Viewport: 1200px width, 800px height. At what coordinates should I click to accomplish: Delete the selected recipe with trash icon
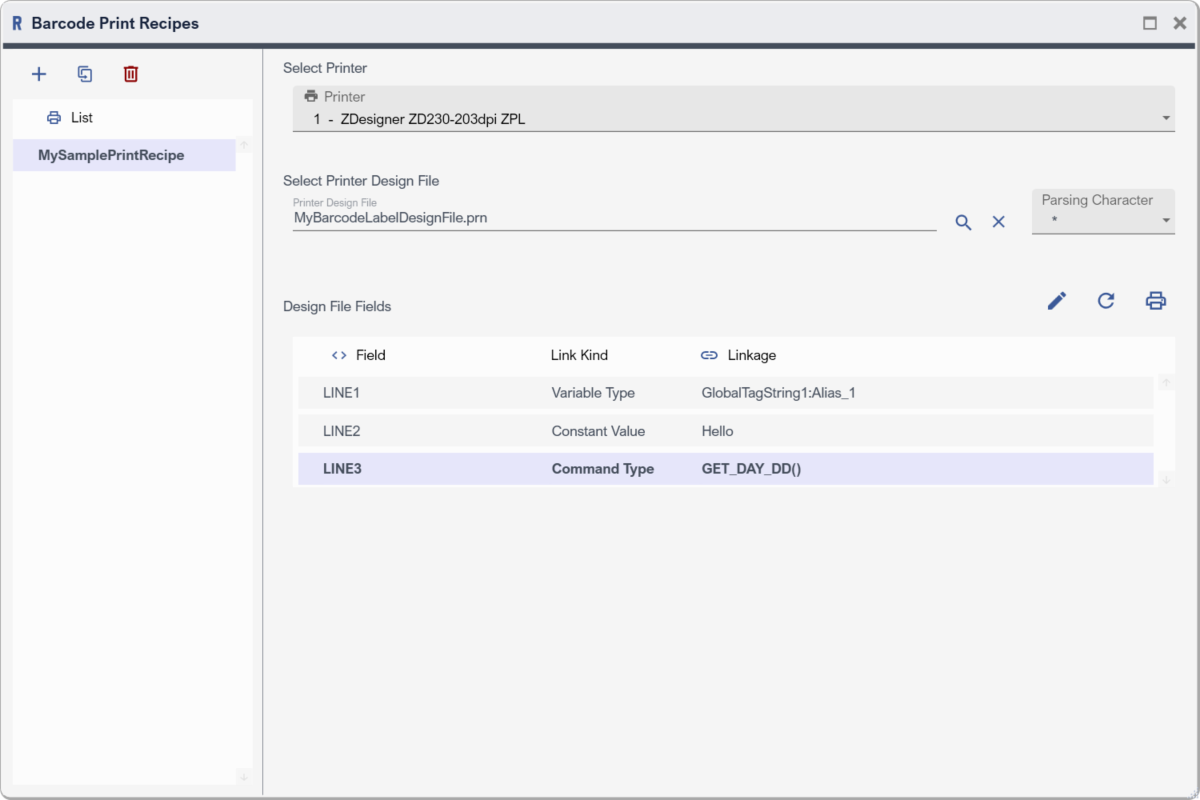131,74
